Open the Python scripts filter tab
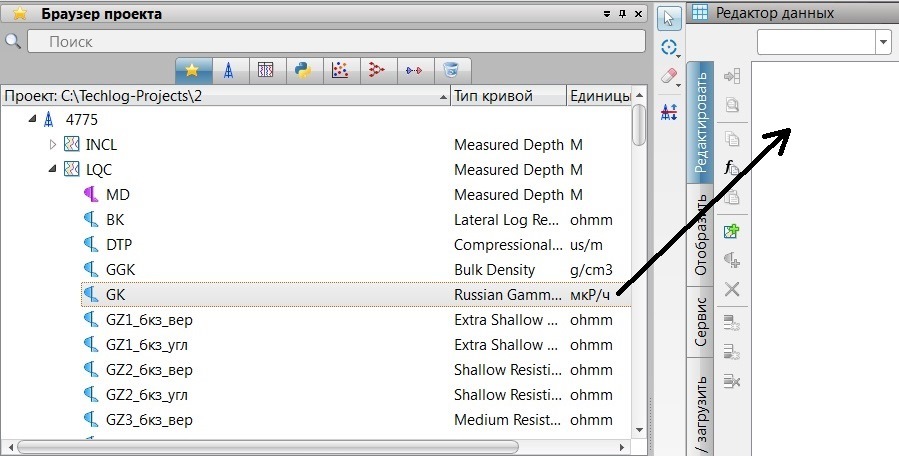 coord(303,71)
